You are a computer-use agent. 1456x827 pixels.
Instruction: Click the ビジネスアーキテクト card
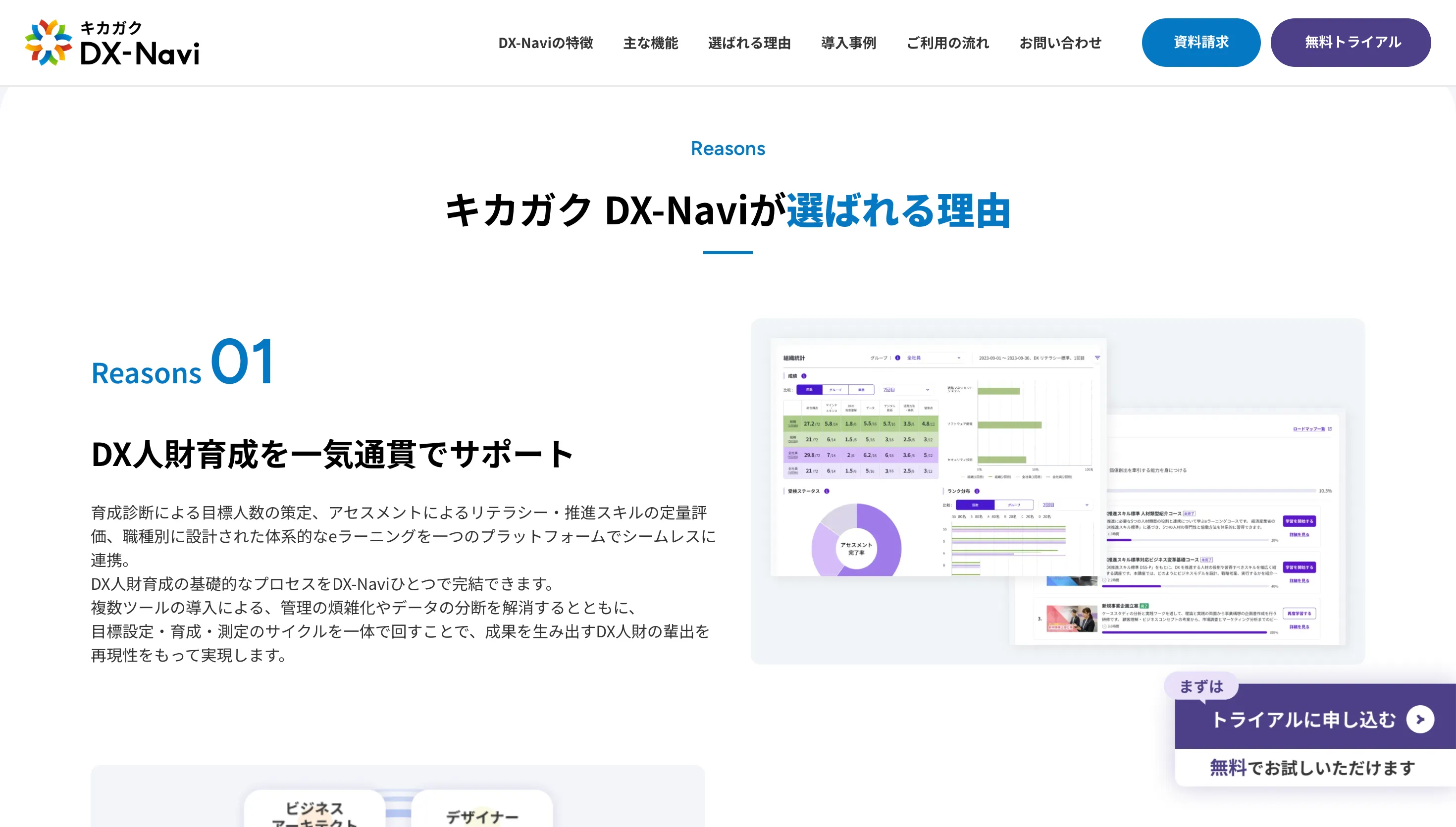[x=314, y=809]
